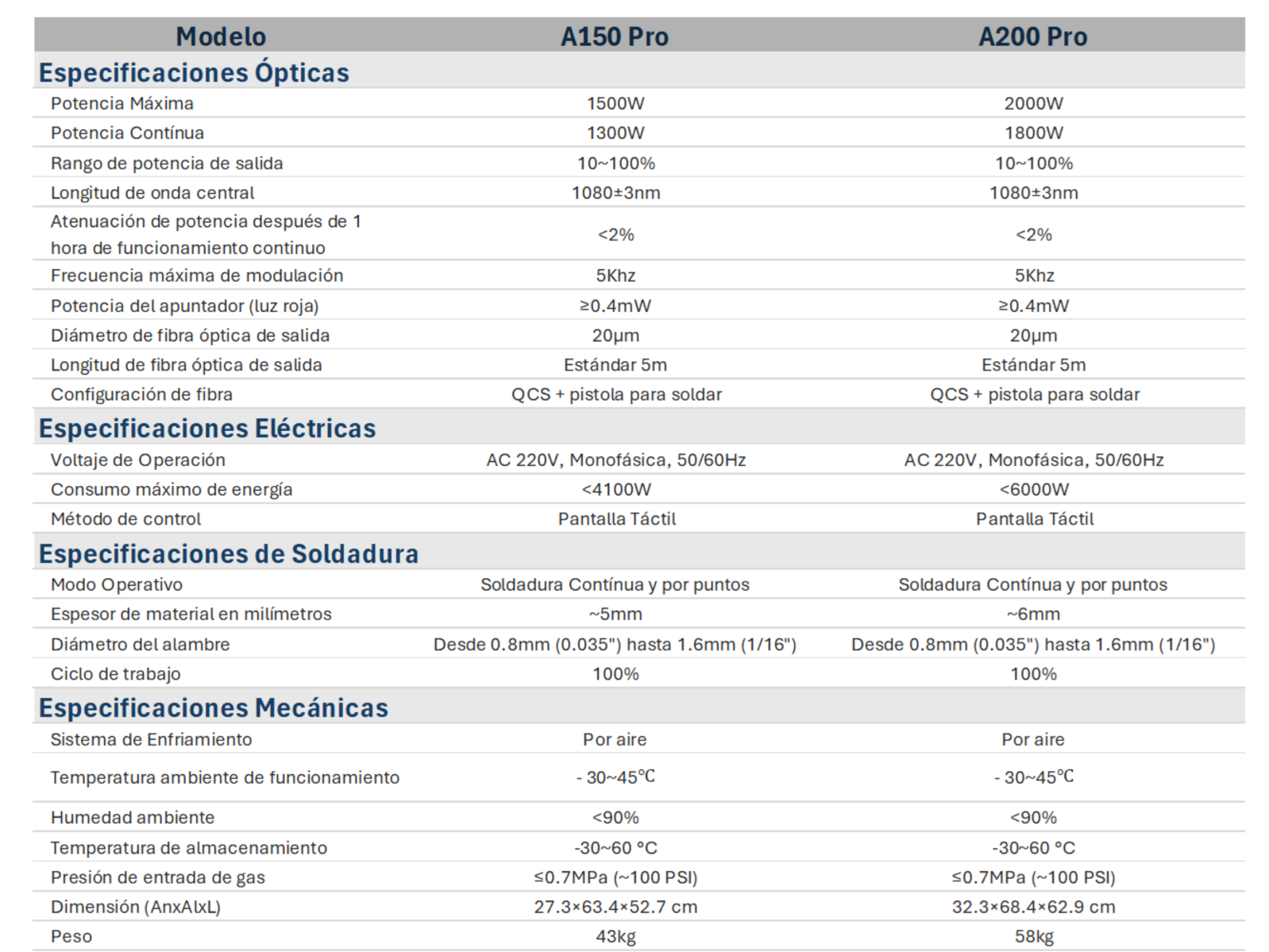Select the Potencia Contínua row label
The height and width of the screenshot is (952, 1269).
click(127, 133)
